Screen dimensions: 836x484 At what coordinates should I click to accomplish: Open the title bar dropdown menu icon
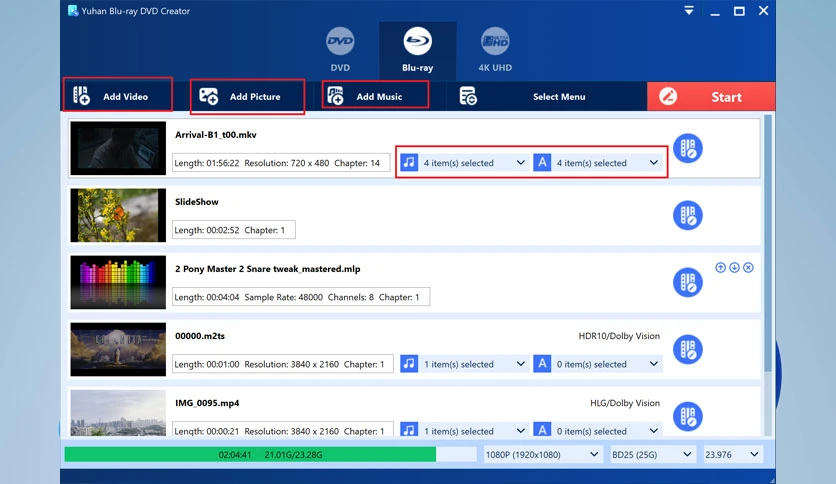689,11
